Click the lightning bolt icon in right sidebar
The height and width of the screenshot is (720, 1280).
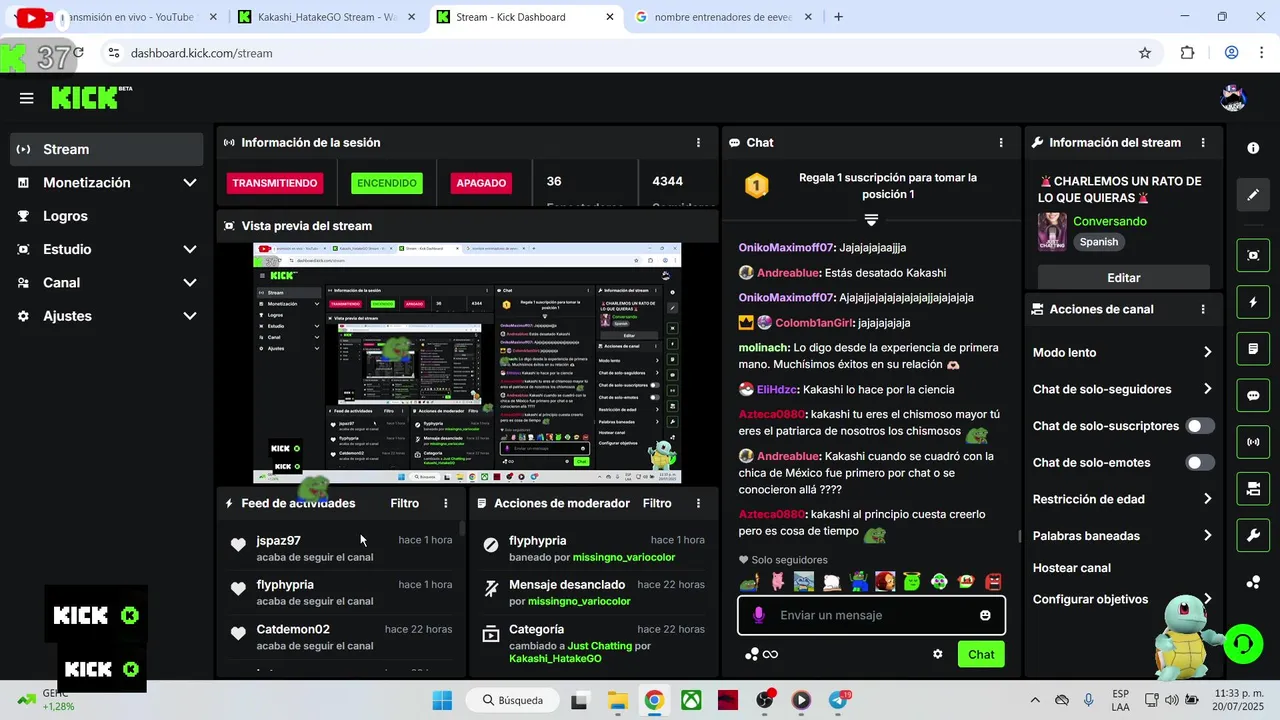(x=1253, y=302)
